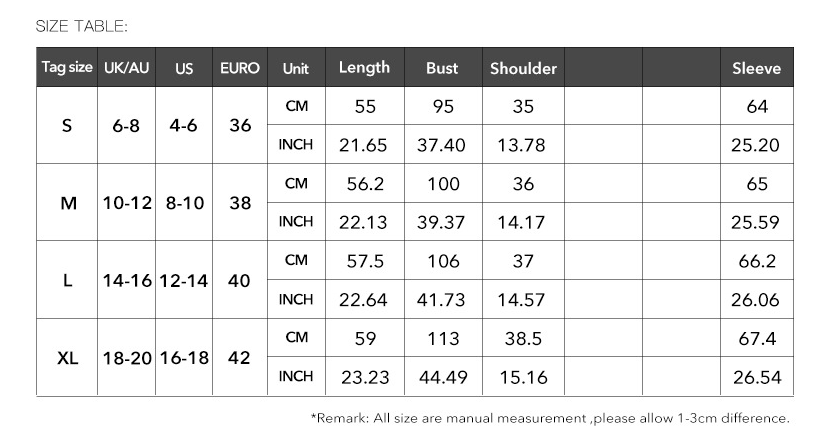833x437 pixels.
Task: Select the S tag size cell
Action: 67,125
